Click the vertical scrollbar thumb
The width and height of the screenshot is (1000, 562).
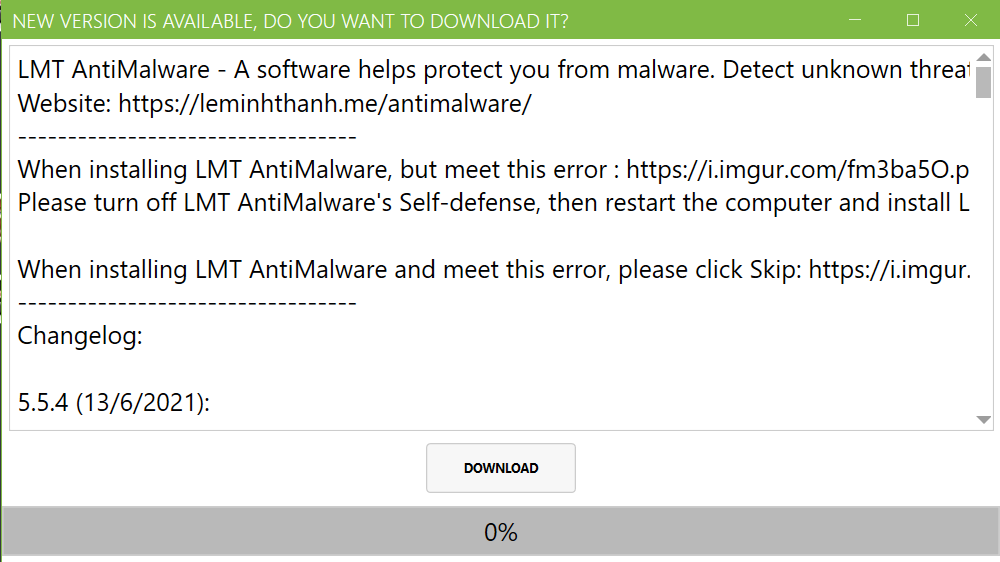coord(983,84)
